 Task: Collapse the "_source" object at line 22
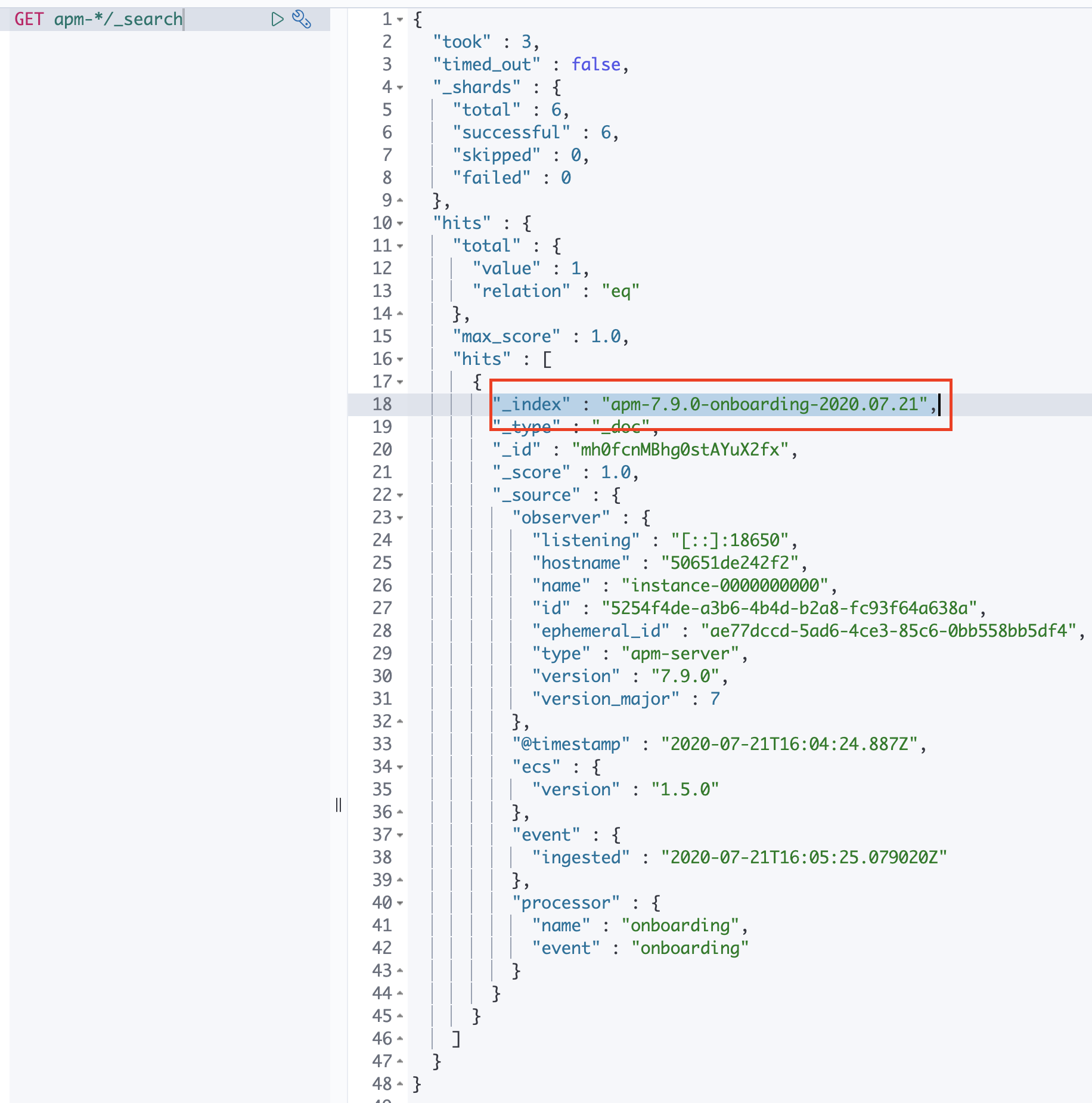coord(400,495)
